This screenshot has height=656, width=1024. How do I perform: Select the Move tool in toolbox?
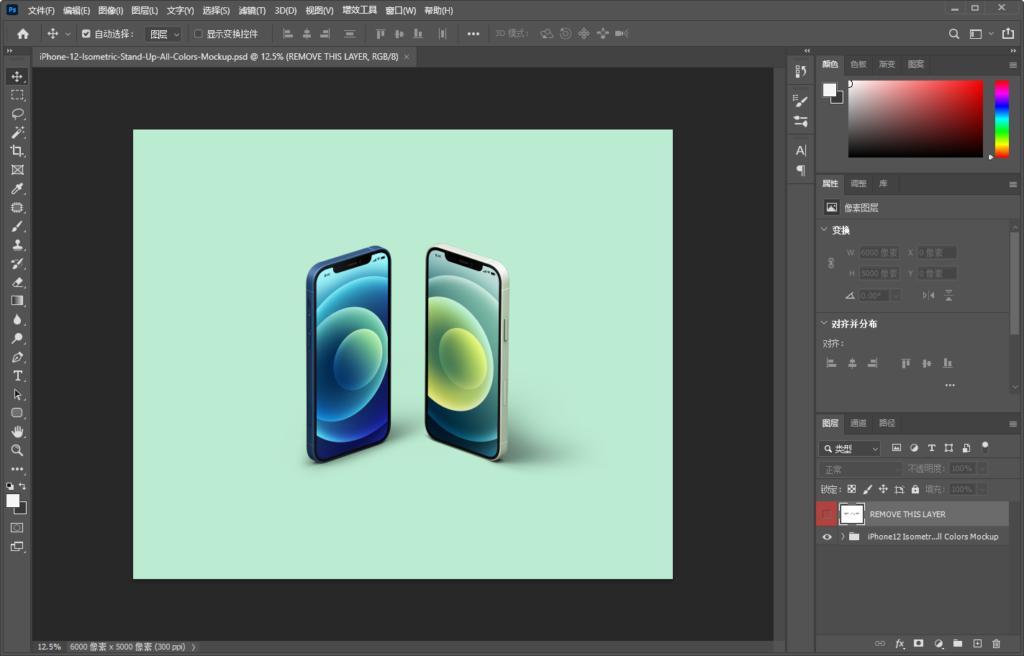[x=17, y=76]
